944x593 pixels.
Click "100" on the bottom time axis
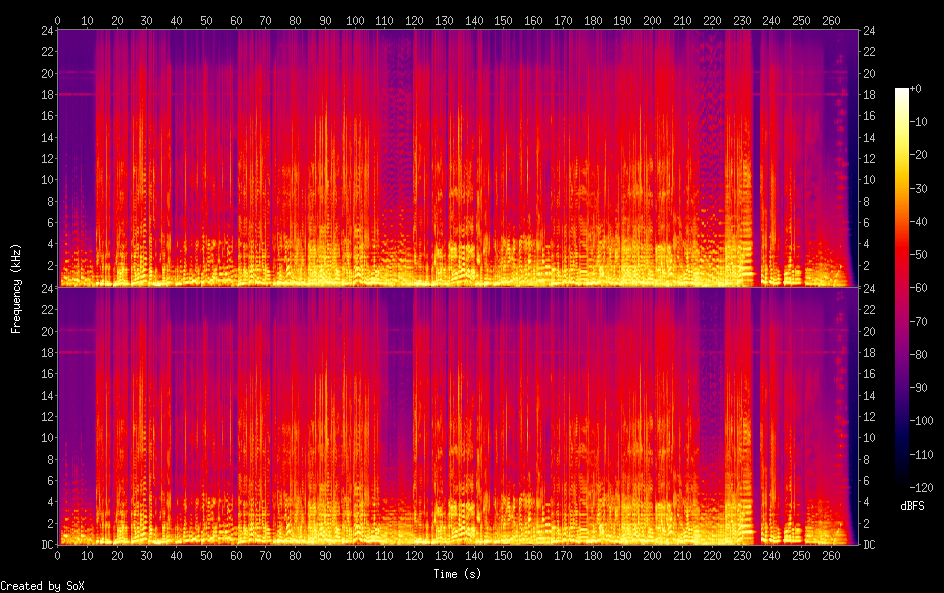pyautogui.click(x=355, y=556)
